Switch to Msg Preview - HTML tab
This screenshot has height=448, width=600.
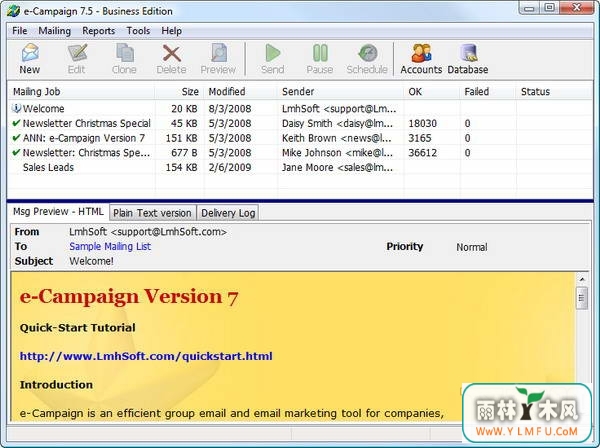pos(58,212)
